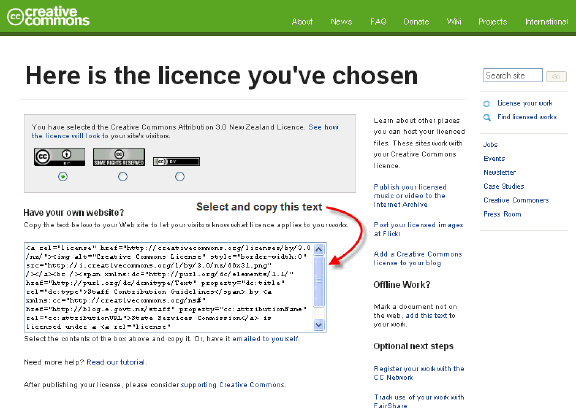Image resolution: width=576 pixels, height=416 pixels.
Task: Focus the Search site field
Action: coord(512,75)
